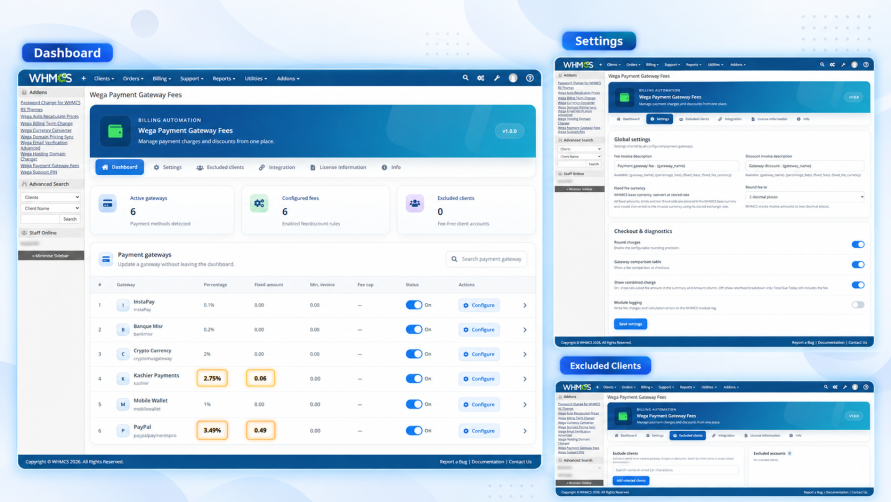
Task: Open the Info tab in Dashboard window
Action: tap(392, 167)
